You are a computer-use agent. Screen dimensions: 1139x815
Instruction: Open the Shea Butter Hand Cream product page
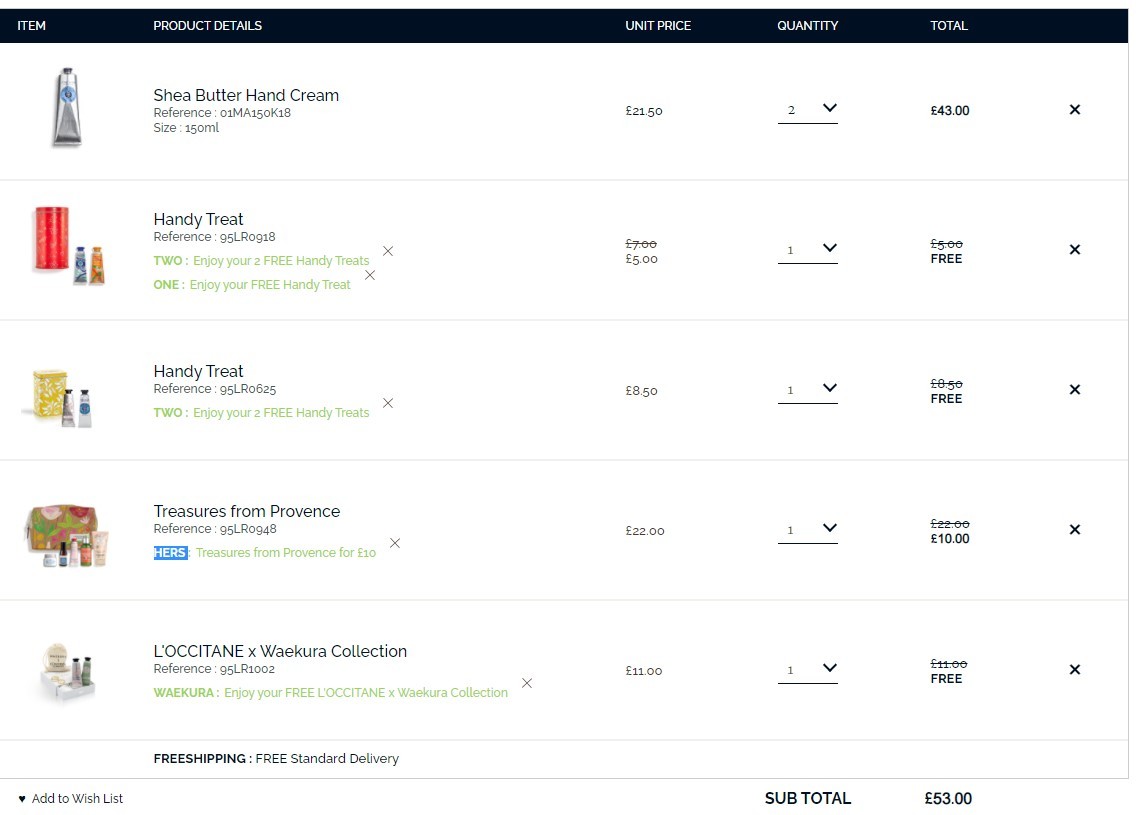click(246, 95)
